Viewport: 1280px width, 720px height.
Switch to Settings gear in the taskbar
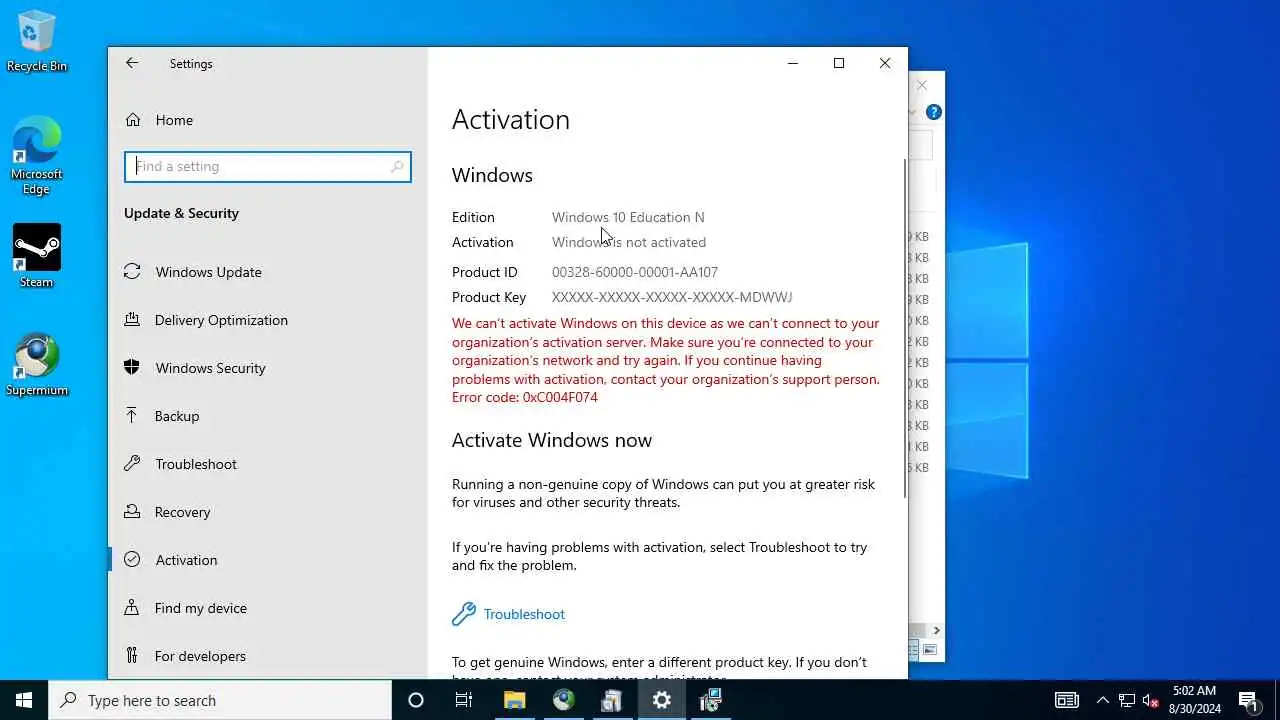click(x=661, y=700)
